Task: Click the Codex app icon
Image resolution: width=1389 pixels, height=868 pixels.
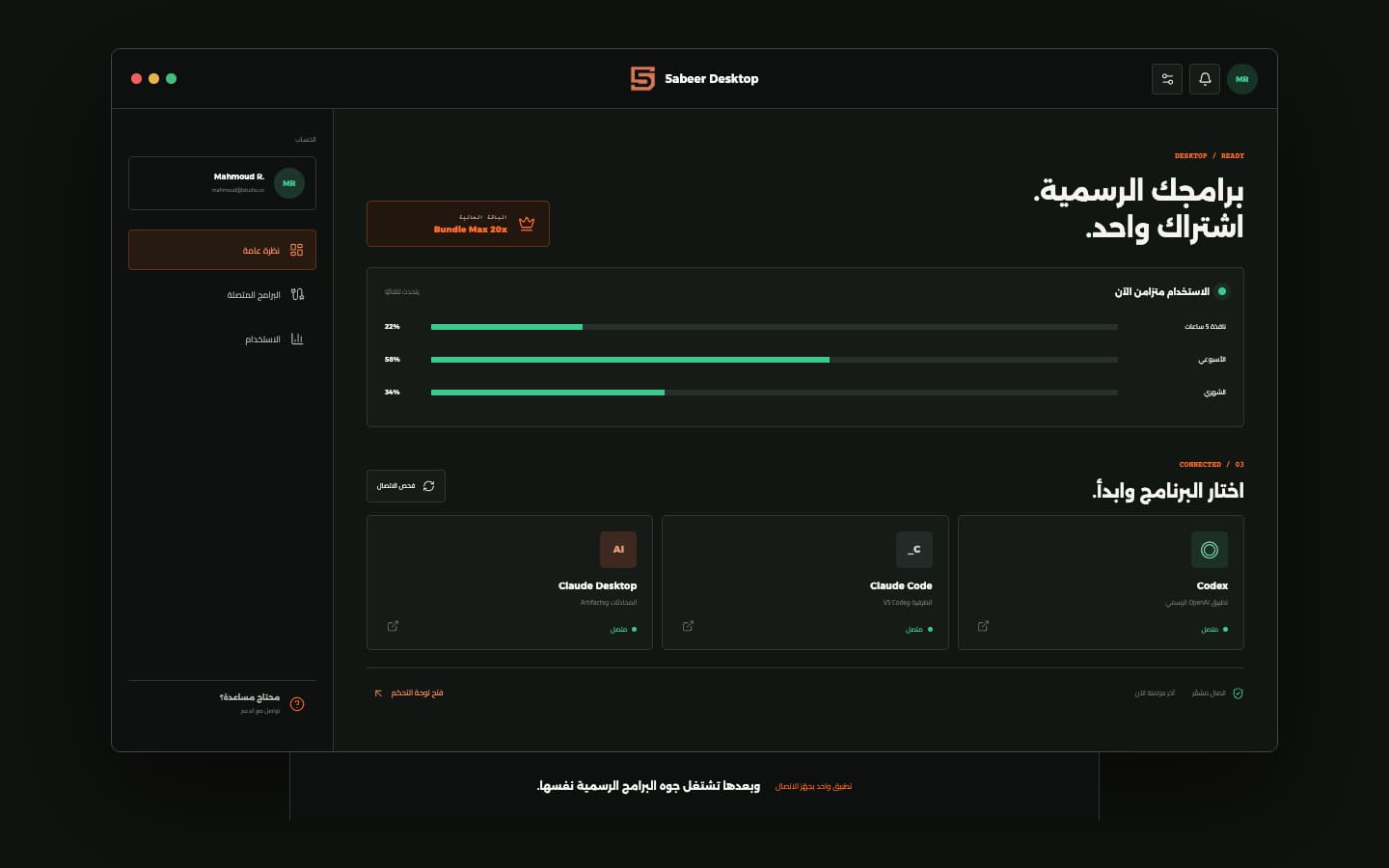Action: tap(1210, 550)
